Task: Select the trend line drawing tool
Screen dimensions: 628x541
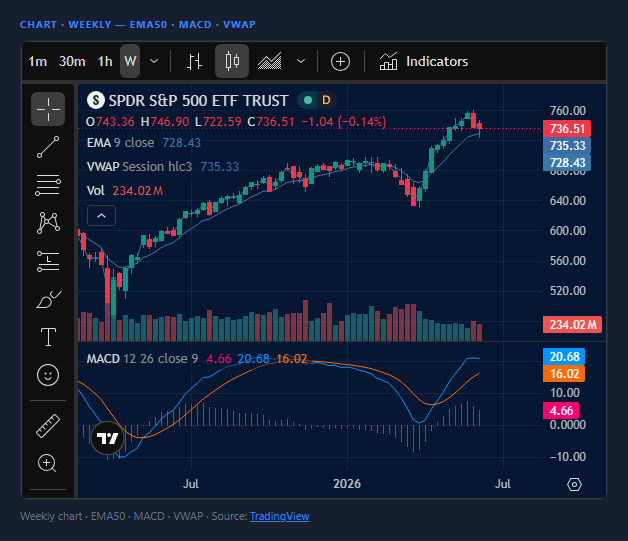Action: pos(48,147)
